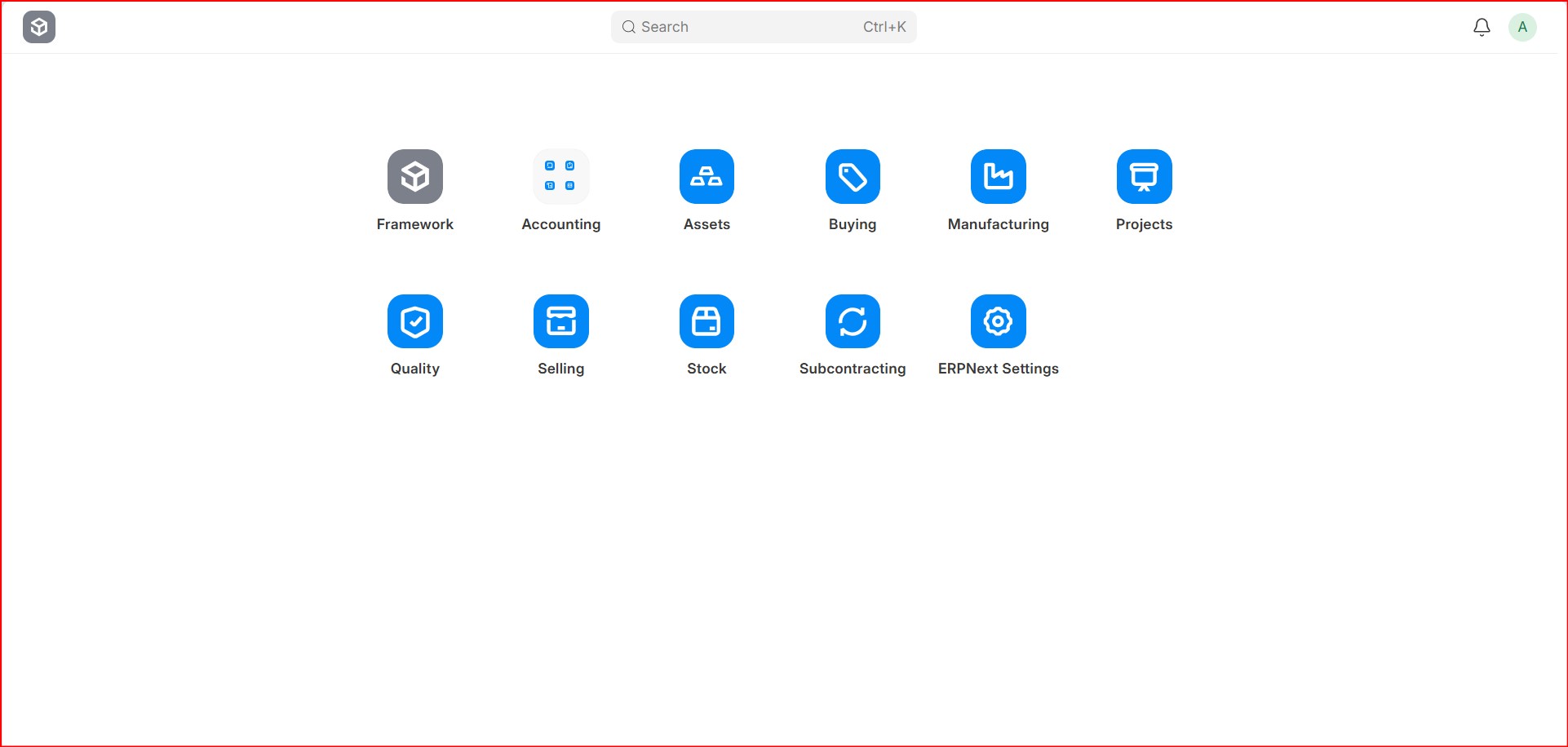1568x747 pixels.
Task: Click the magnifier icon in search bar
Action: click(x=629, y=27)
